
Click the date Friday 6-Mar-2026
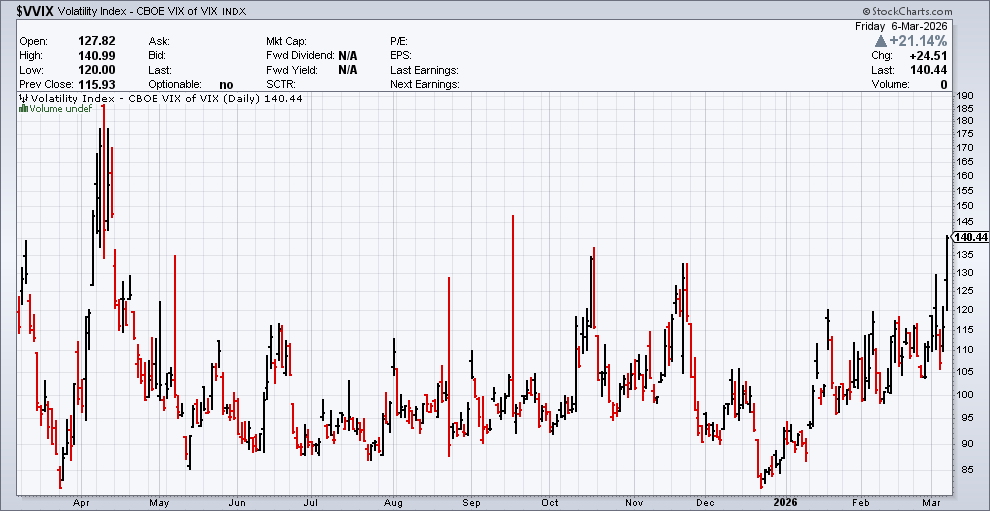point(901,27)
